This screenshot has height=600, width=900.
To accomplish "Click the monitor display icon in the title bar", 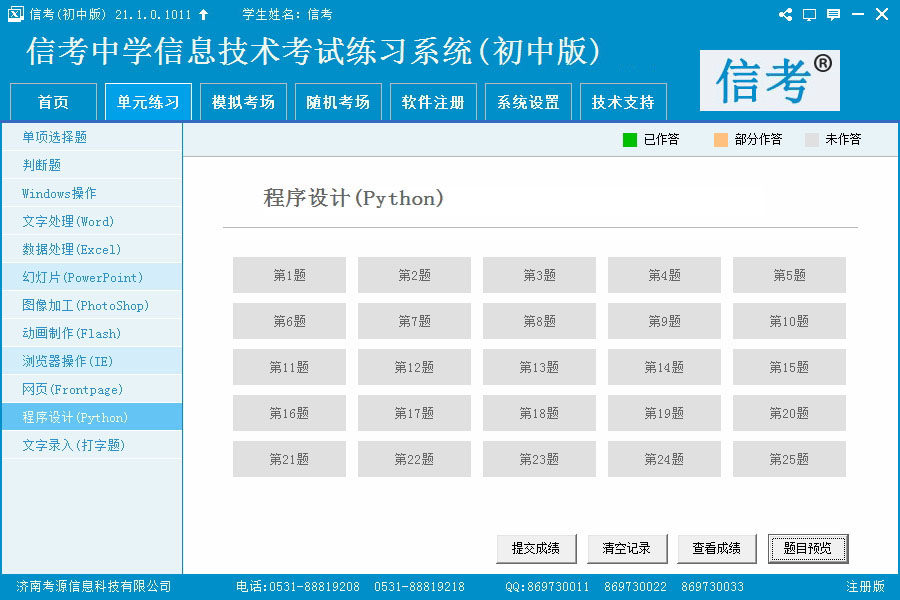I will (x=808, y=14).
